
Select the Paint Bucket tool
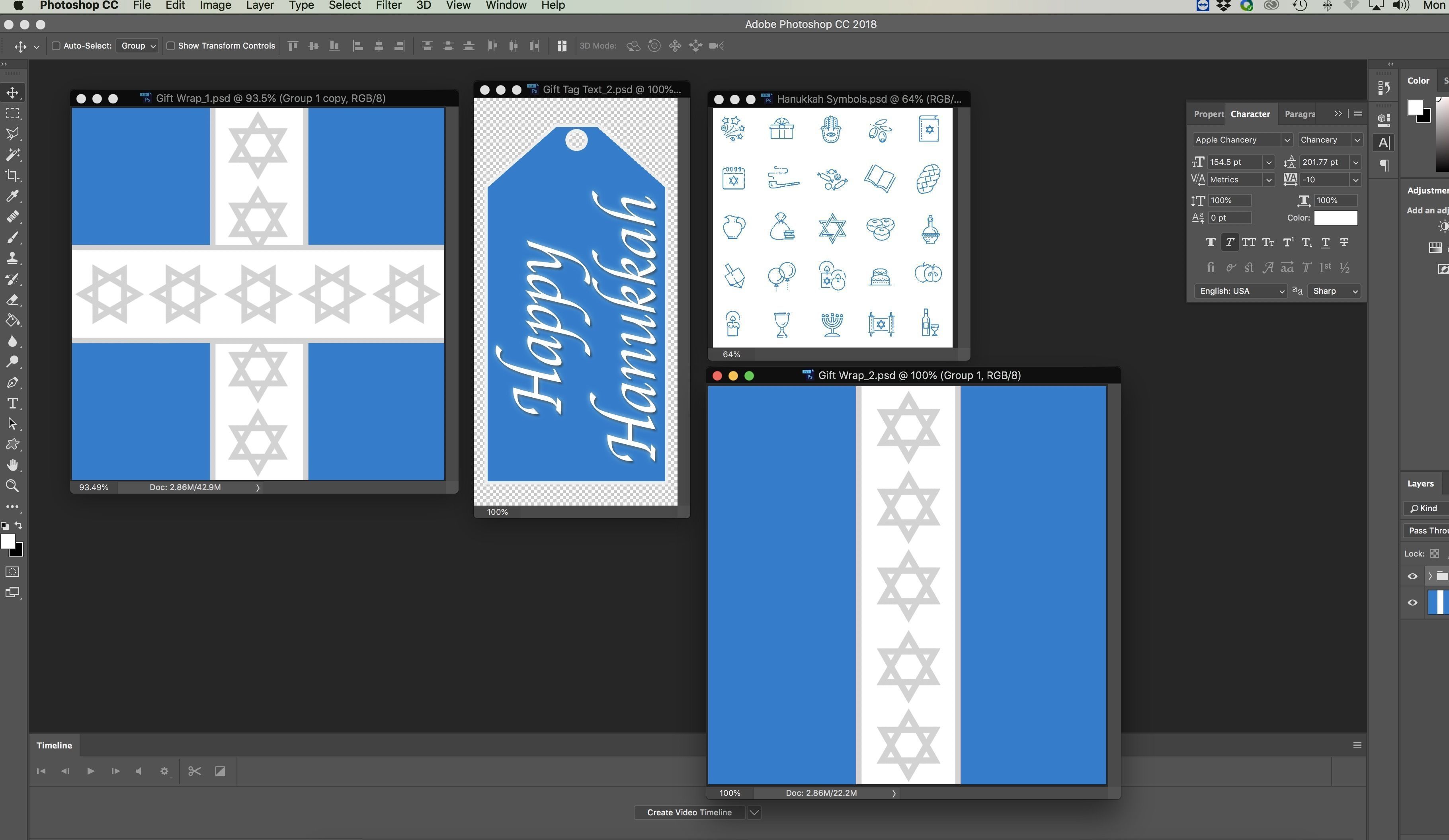click(x=12, y=320)
